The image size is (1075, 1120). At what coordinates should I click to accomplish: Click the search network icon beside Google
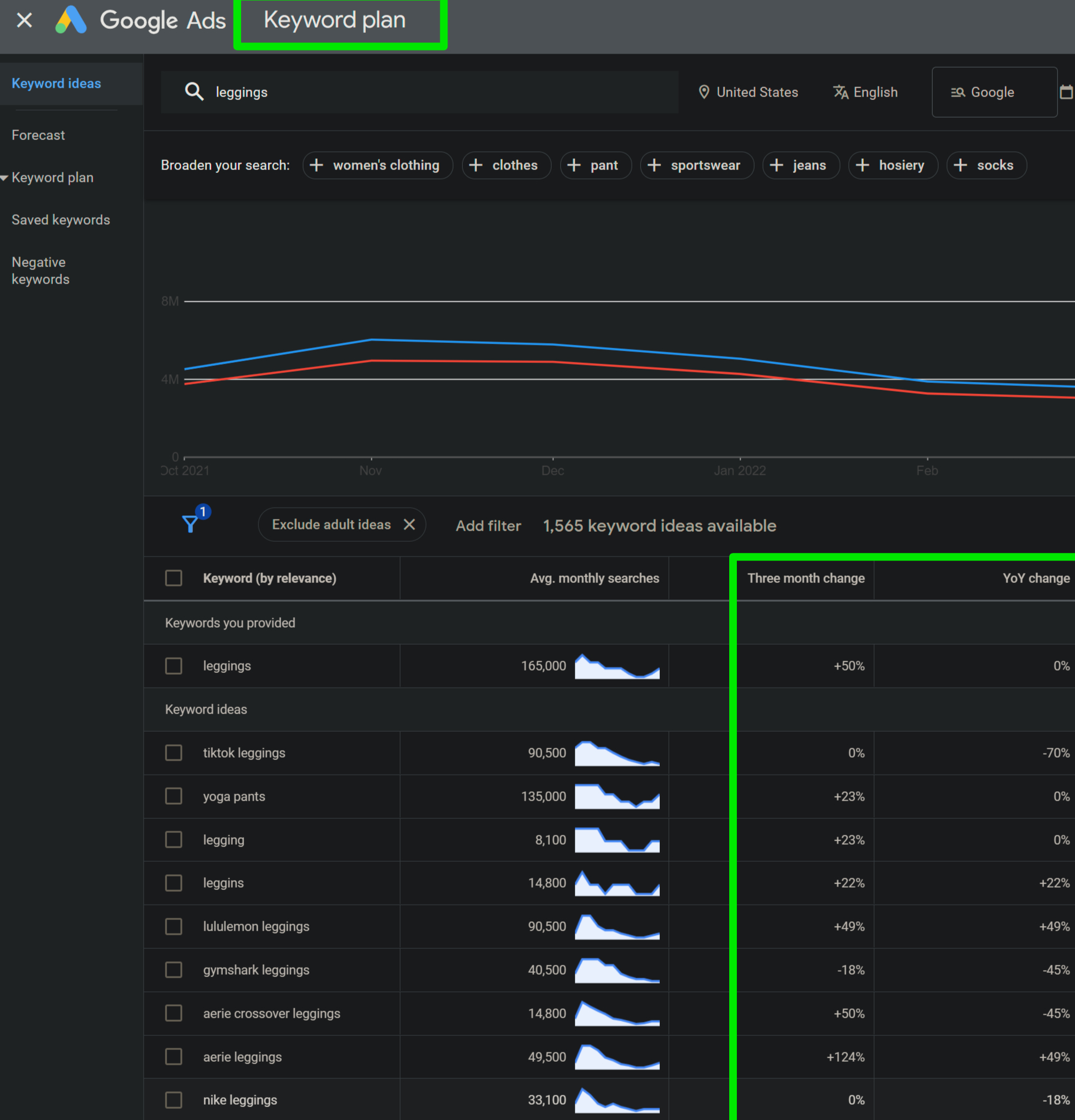958,92
